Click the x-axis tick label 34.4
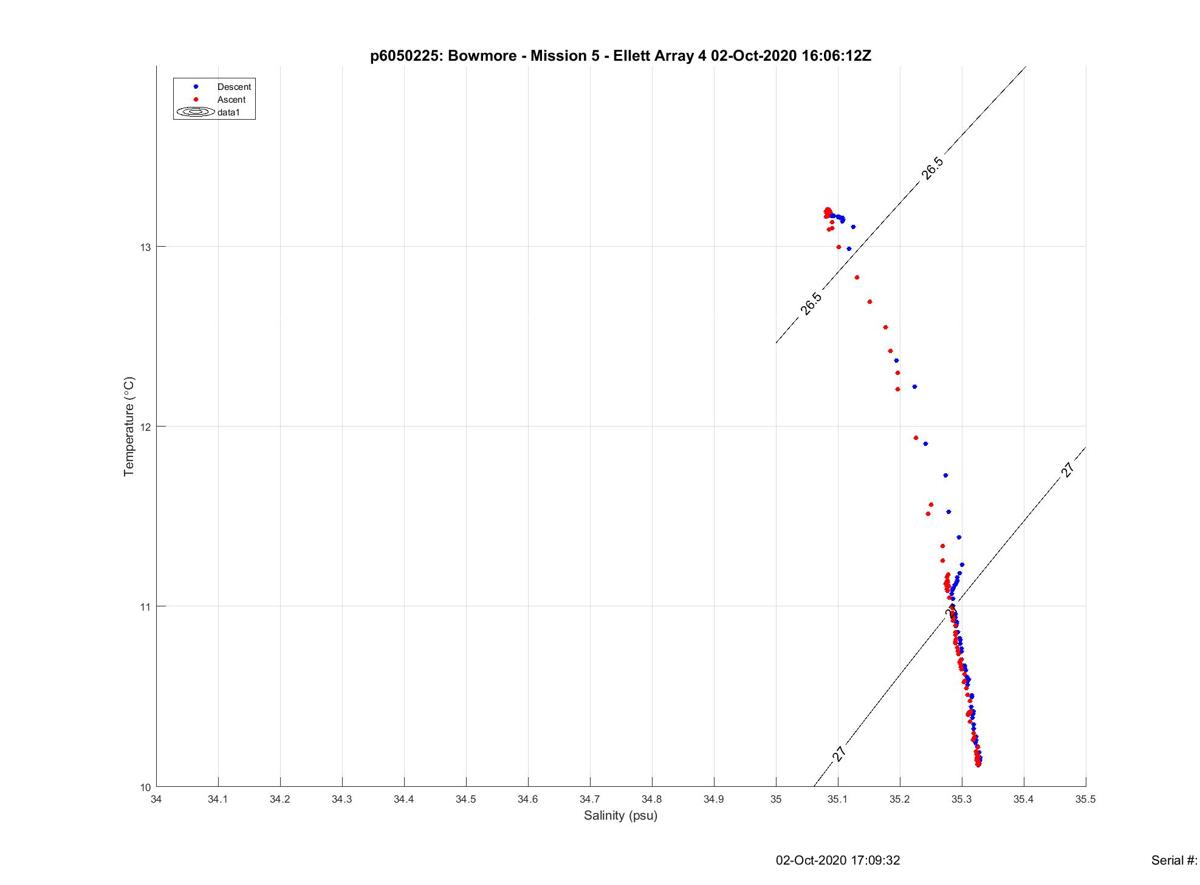1200x885 pixels. click(x=404, y=800)
